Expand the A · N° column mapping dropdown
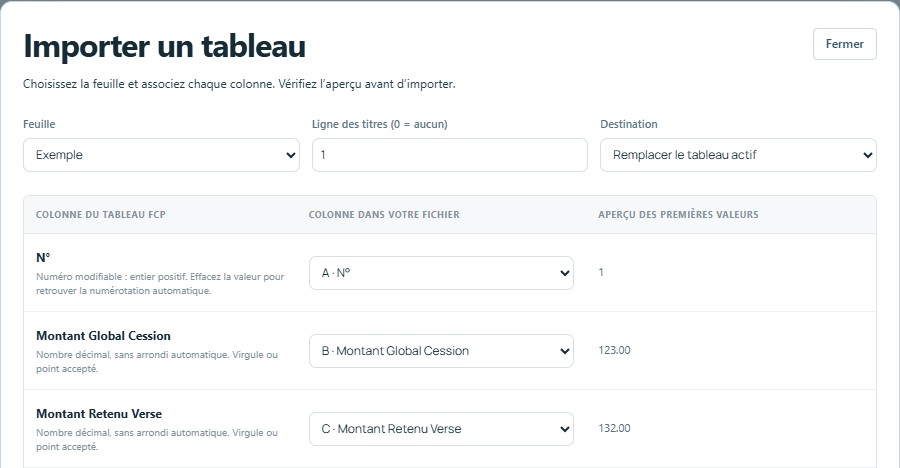 pos(441,273)
